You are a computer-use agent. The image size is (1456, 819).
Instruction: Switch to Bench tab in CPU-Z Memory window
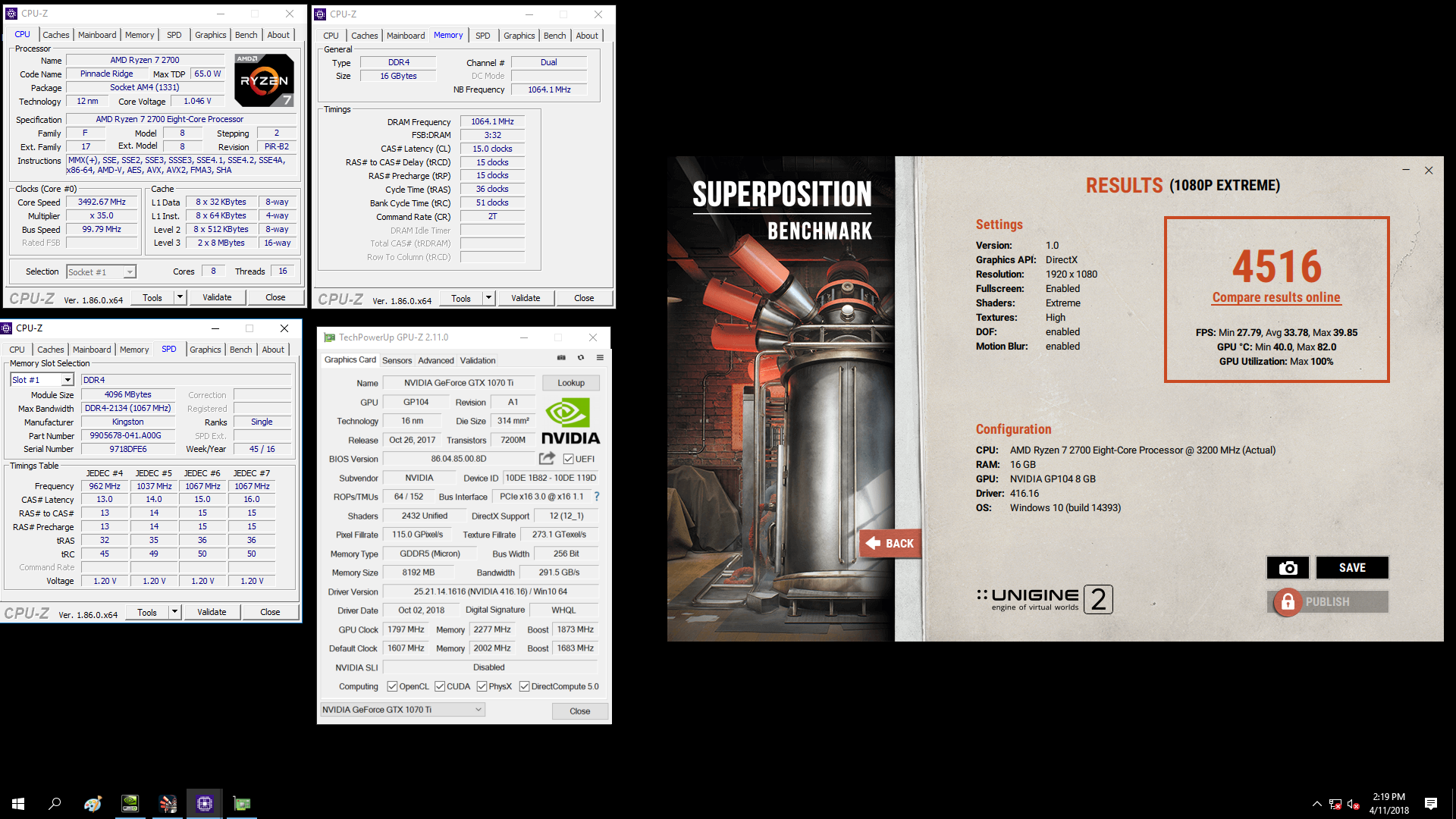click(x=555, y=36)
